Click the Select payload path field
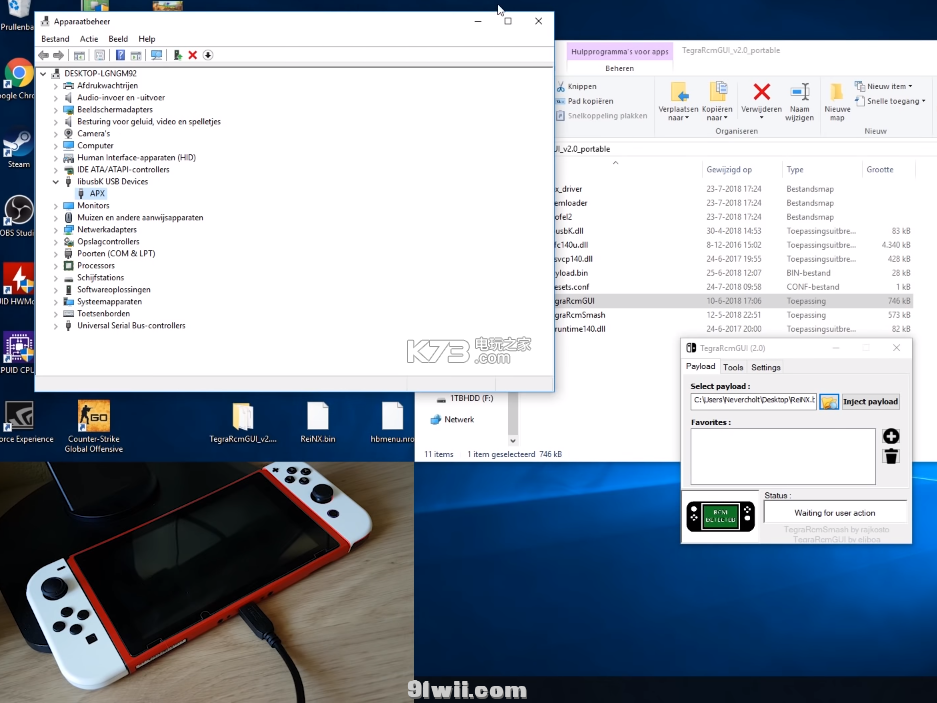 click(753, 401)
